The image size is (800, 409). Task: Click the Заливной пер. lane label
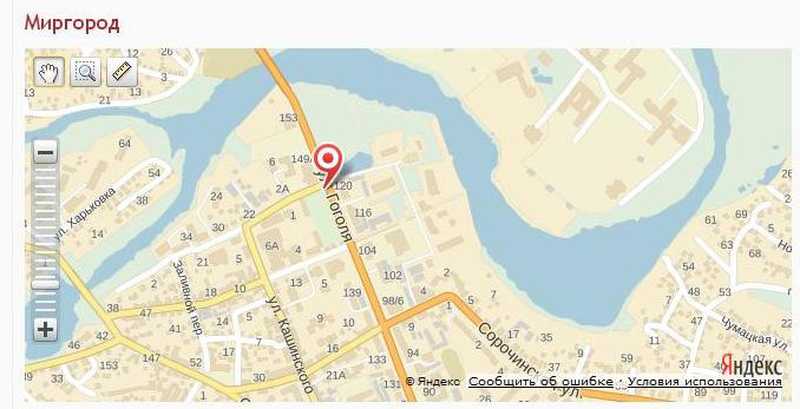[186, 298]
